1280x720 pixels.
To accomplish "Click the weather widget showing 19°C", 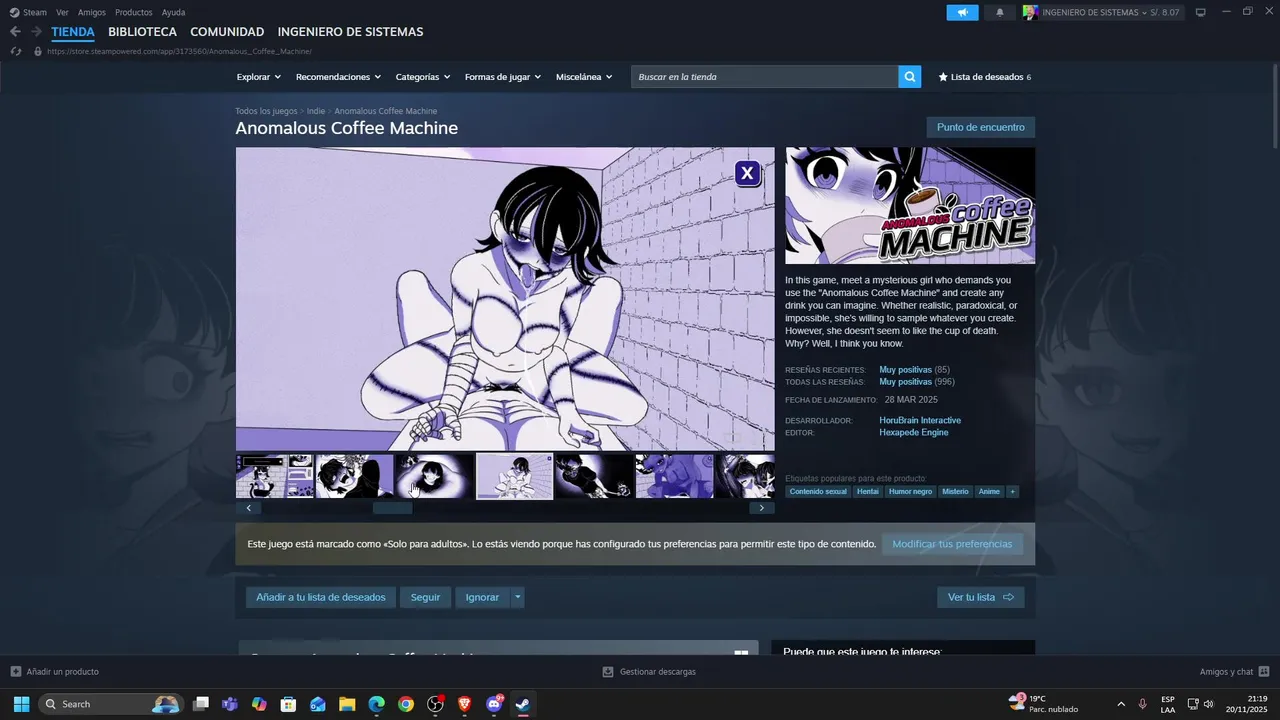I will [x=1043, y=704].
